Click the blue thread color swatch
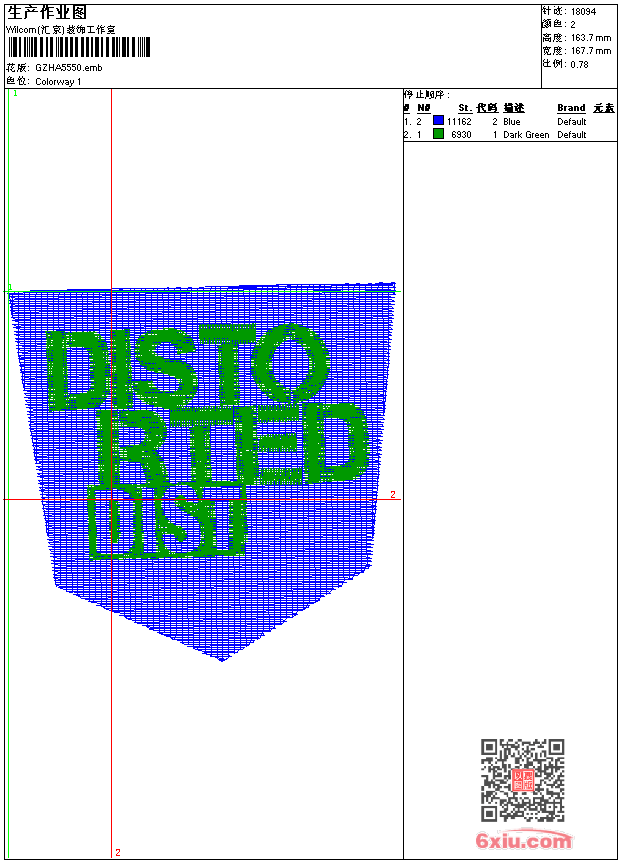This screenshot has height=860, width=620. pos(438,121)
